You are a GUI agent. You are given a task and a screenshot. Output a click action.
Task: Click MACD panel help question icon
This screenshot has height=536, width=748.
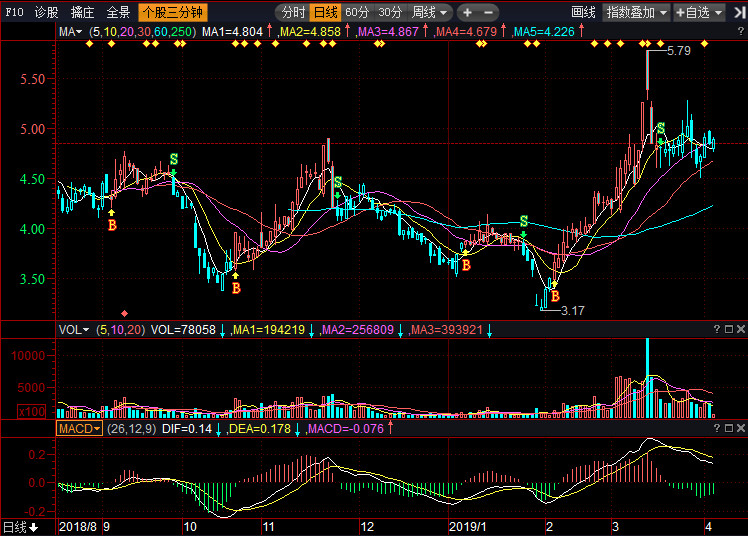pos(717,428)
